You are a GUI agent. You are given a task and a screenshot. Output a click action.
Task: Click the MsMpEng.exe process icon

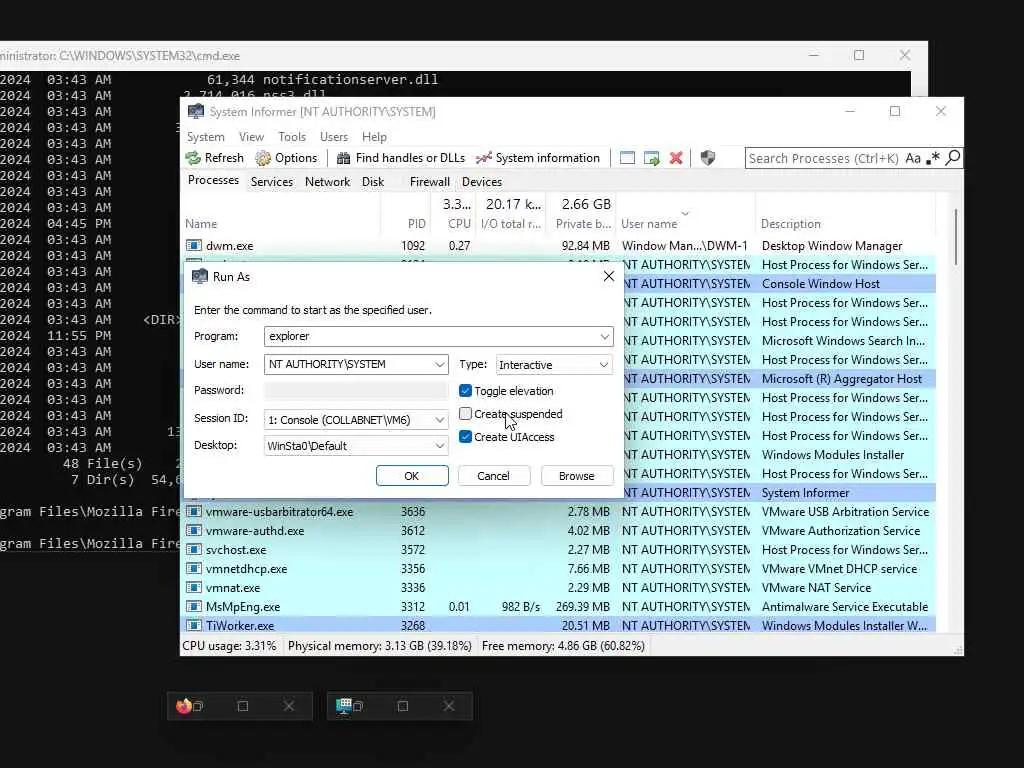[193, 606]
